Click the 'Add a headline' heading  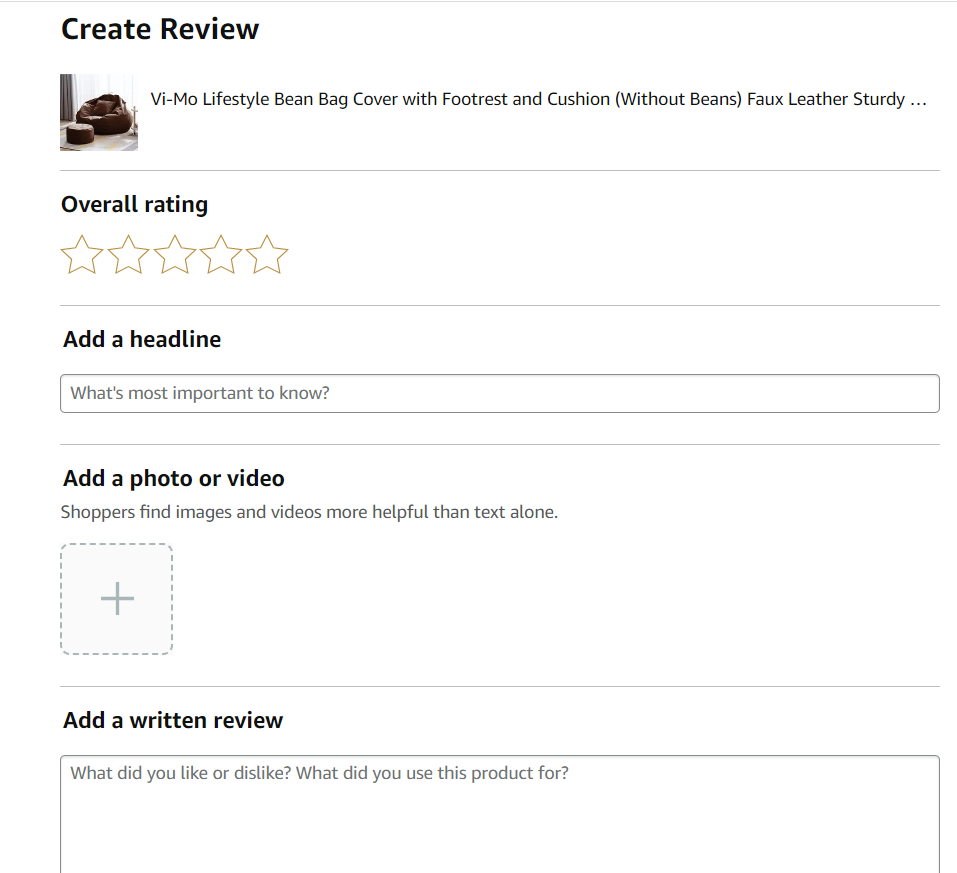click(141, 339)
